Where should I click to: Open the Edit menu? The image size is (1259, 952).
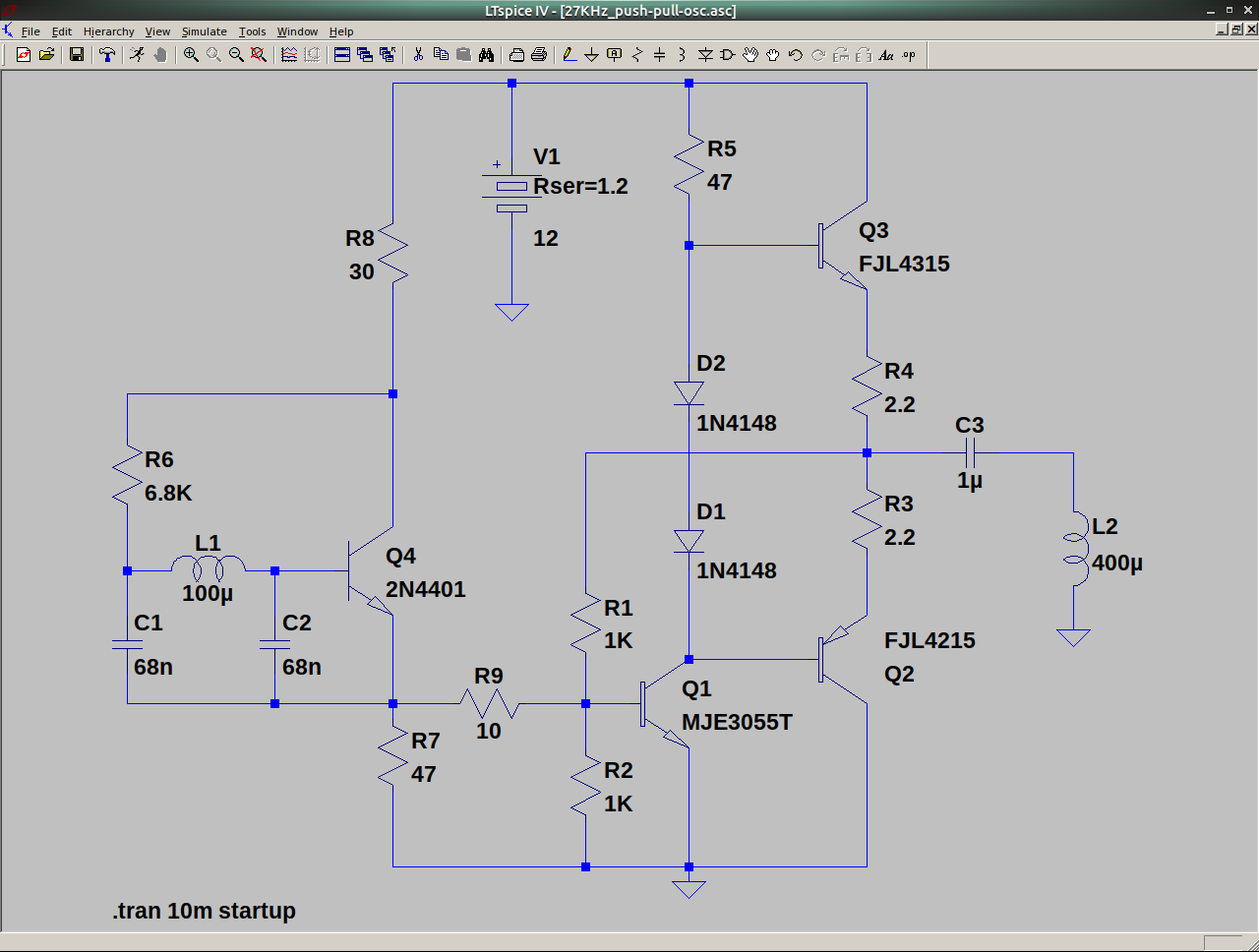tap(62, 31)
